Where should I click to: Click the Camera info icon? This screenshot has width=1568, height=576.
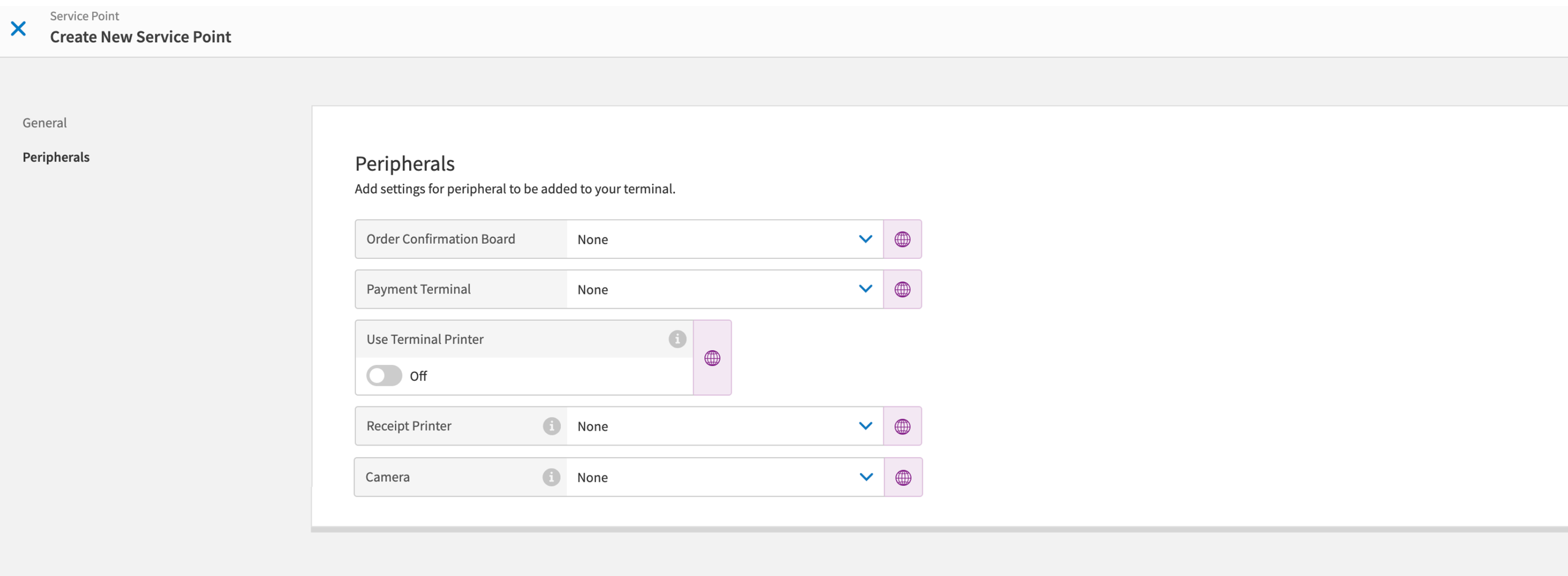(551, 477)
